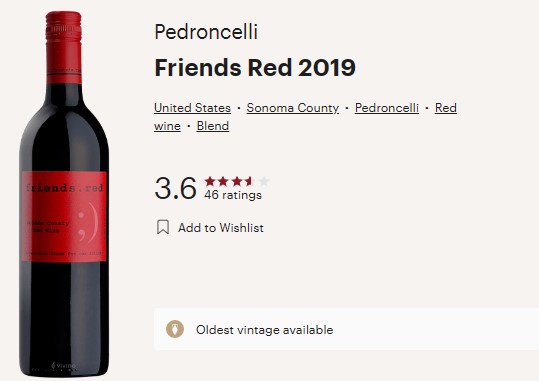The image size is (539, 381).
Task: Click the Vivino watermark on the bottle base
Action: [x=63, y=366]
